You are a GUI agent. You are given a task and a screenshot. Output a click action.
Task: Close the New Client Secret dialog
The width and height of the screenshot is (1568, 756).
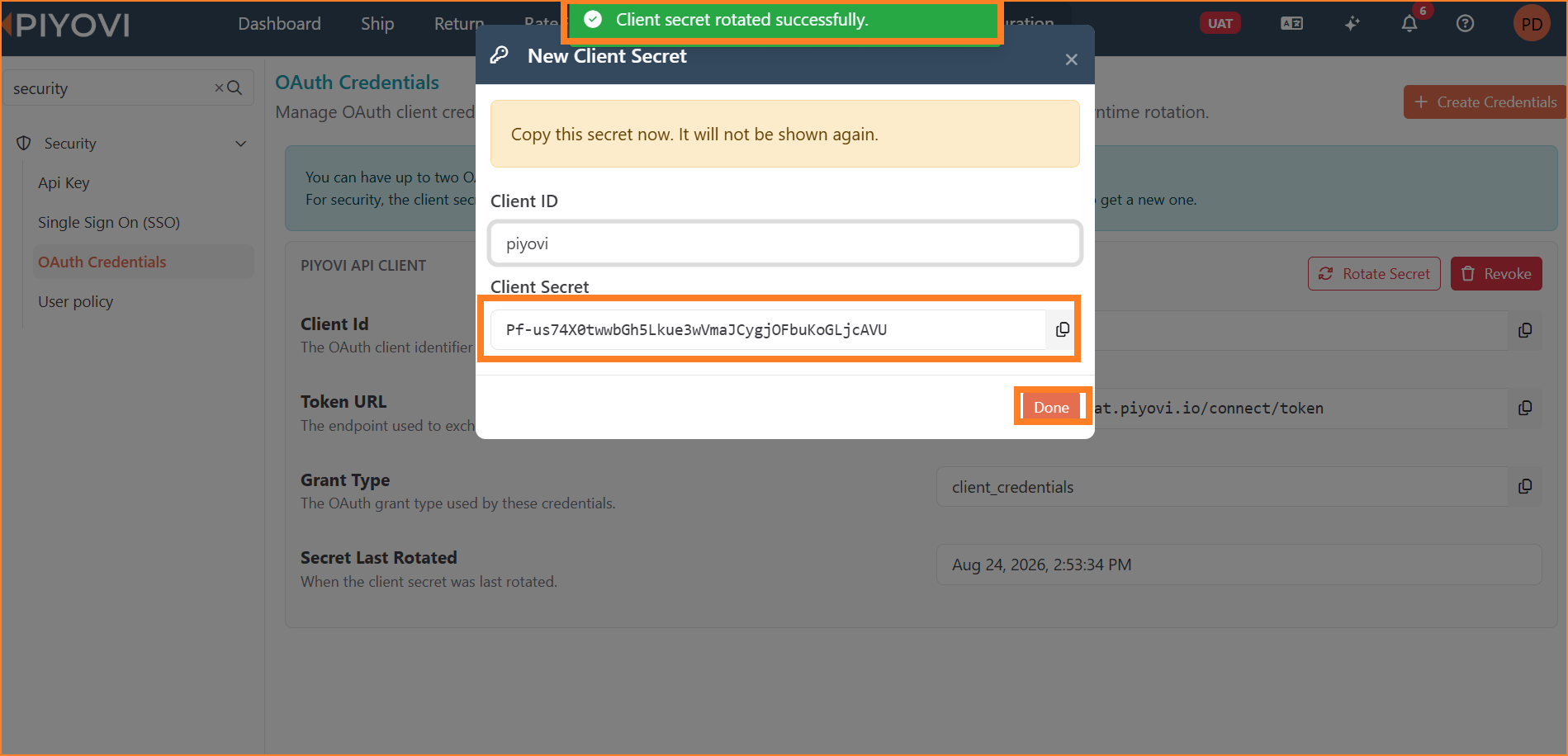click(x=1071, y=59)
